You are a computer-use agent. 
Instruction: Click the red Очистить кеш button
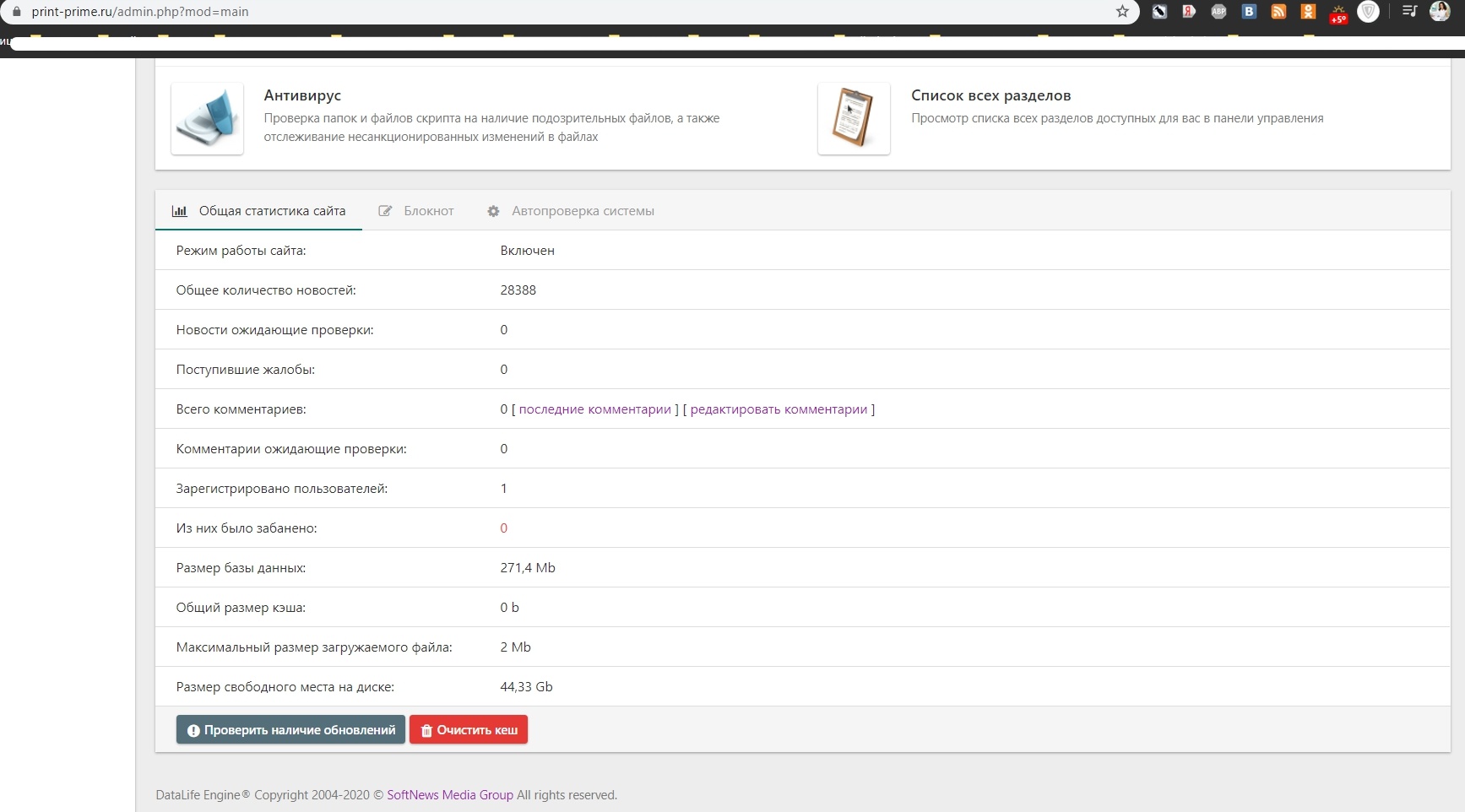tap(469, 730)
